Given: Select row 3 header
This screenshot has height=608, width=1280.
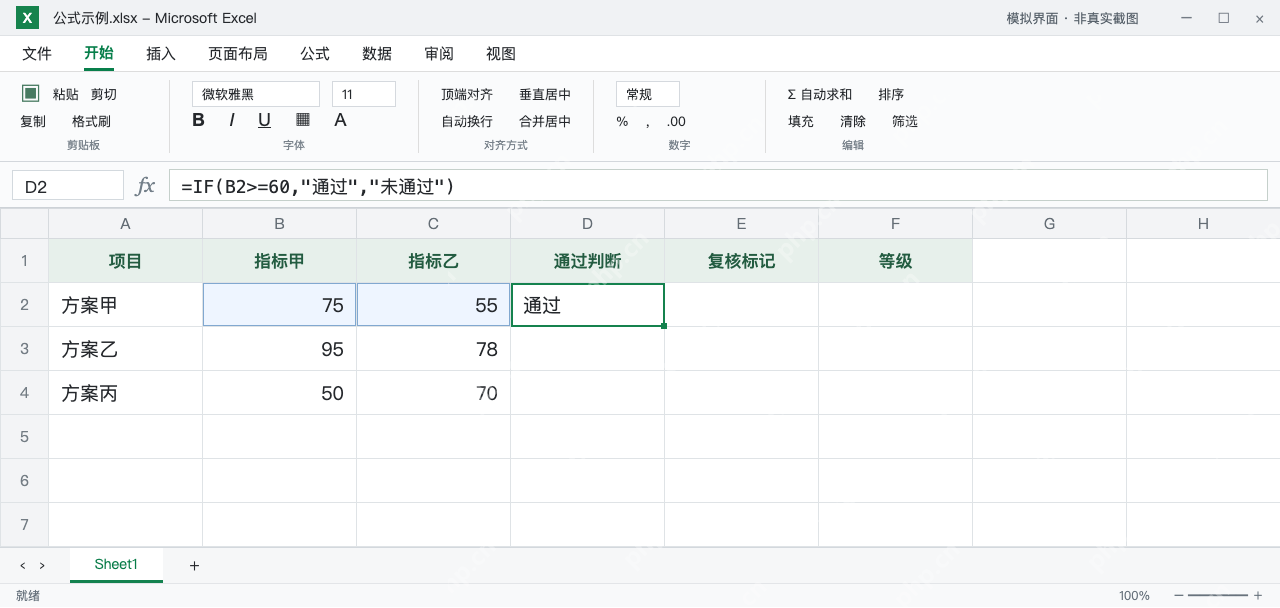Looking at the screenshot, I should click(24, 349).
